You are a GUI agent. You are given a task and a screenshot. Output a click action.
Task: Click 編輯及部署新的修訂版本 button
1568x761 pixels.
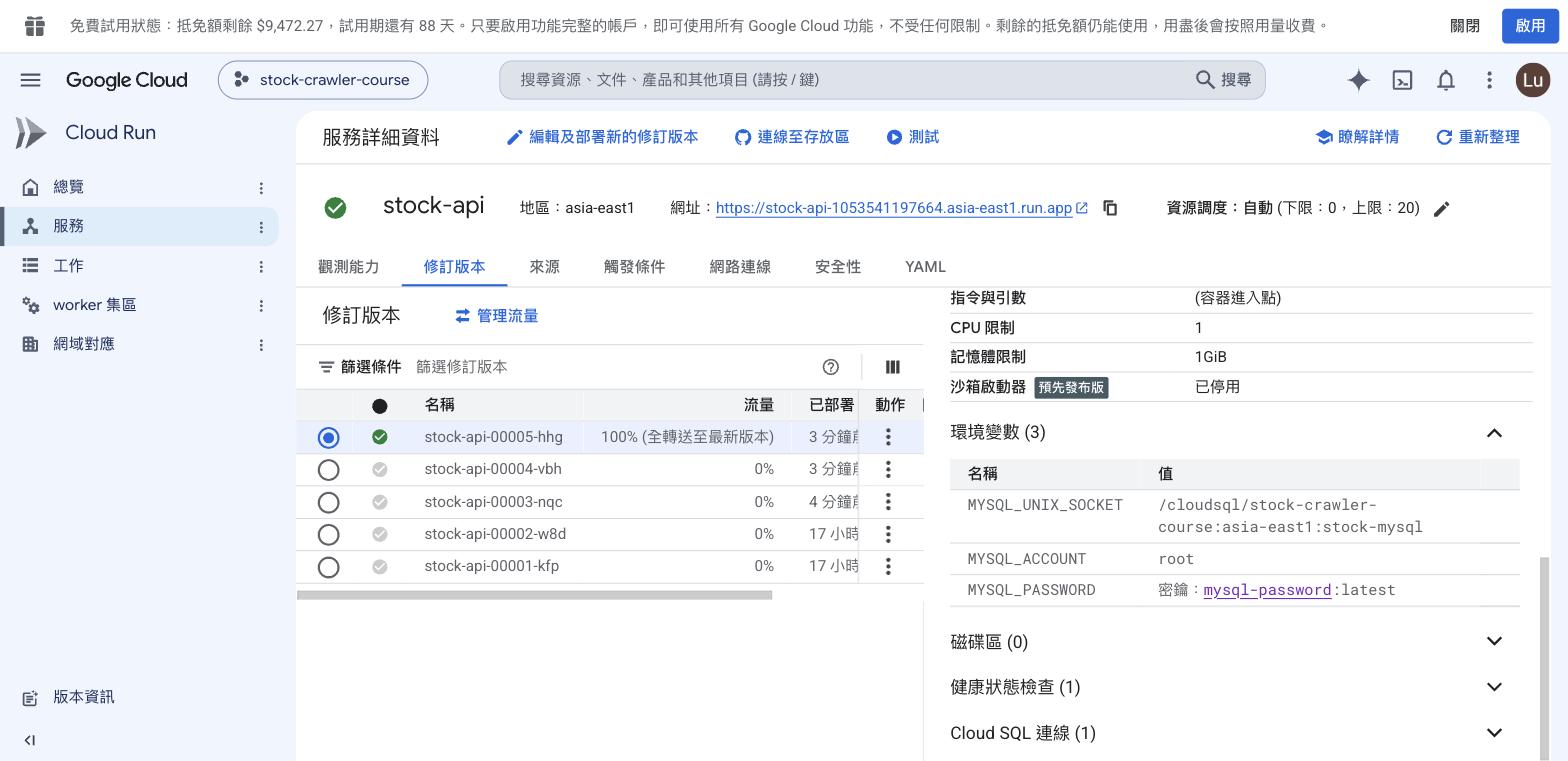(x=602, y=137)
